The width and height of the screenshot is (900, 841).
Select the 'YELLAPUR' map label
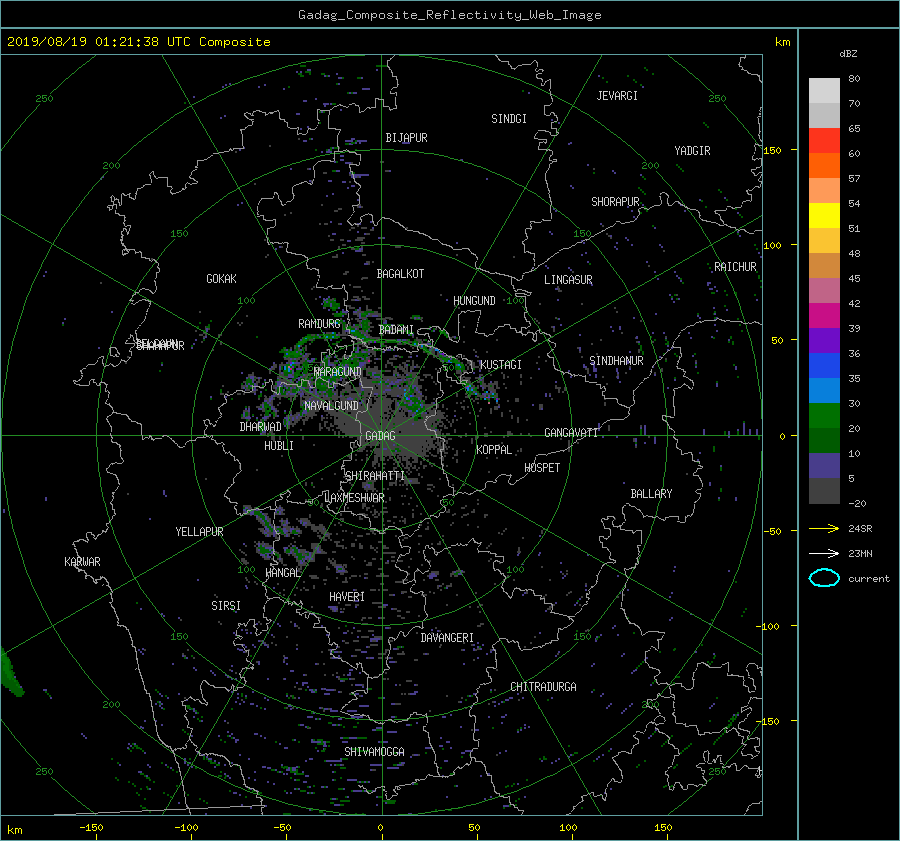pos(199,532)
